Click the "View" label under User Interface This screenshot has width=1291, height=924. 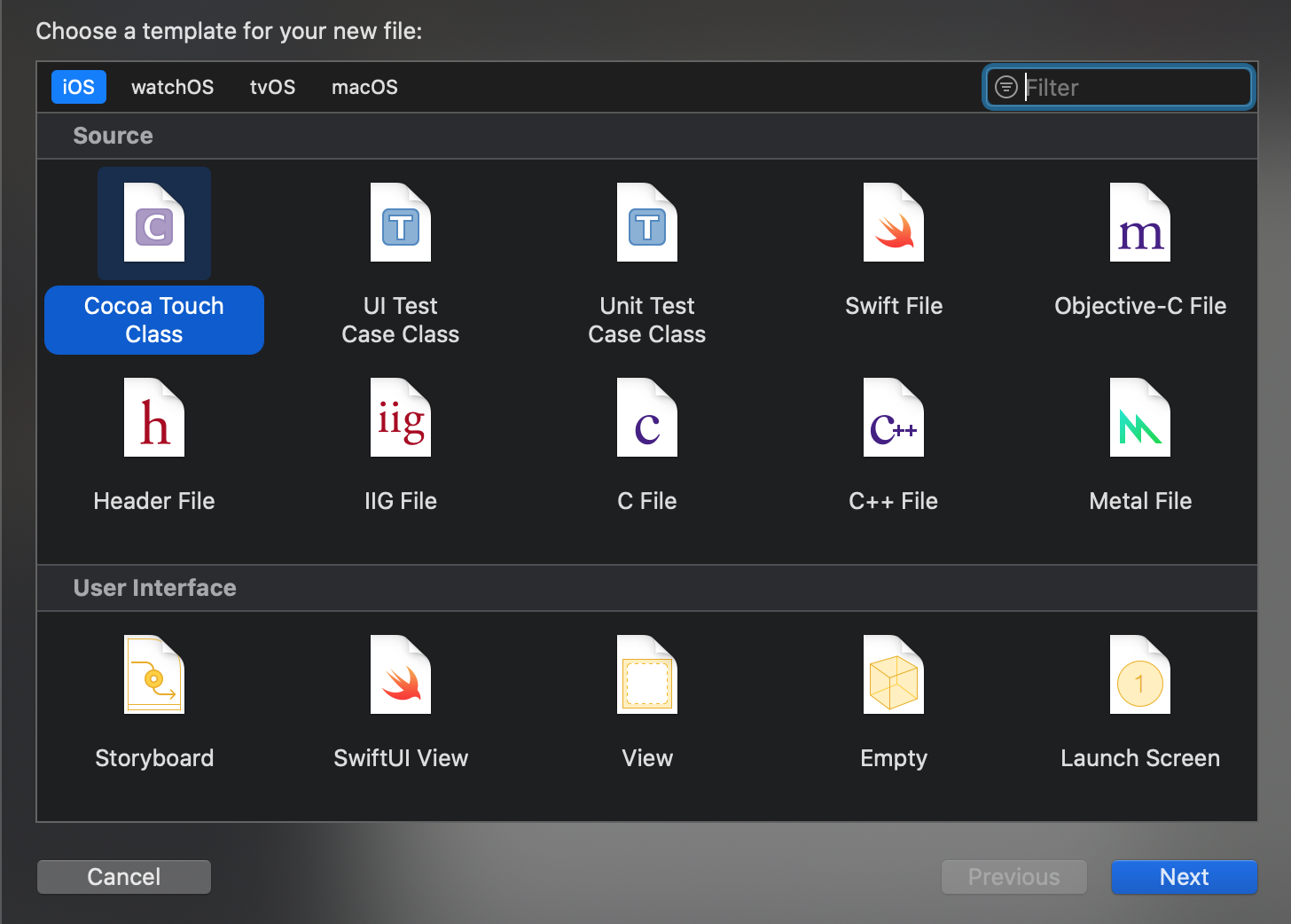tap(647, 758)
